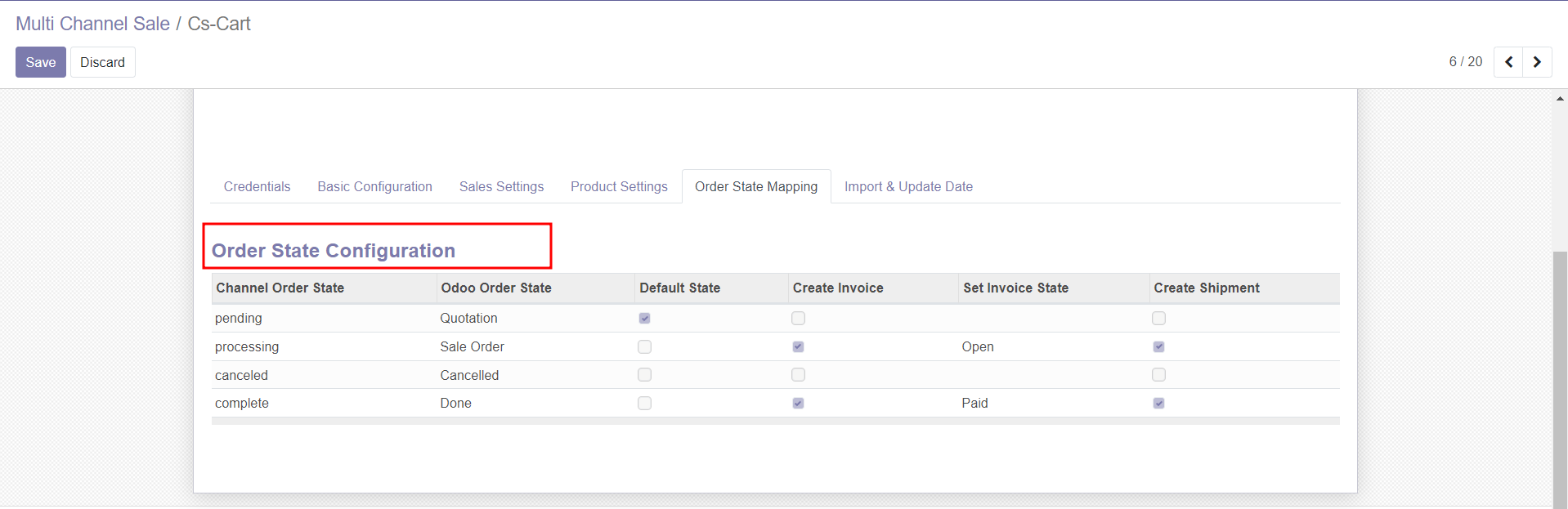Click the vertical scrollbar thumb

point(1560,376)
